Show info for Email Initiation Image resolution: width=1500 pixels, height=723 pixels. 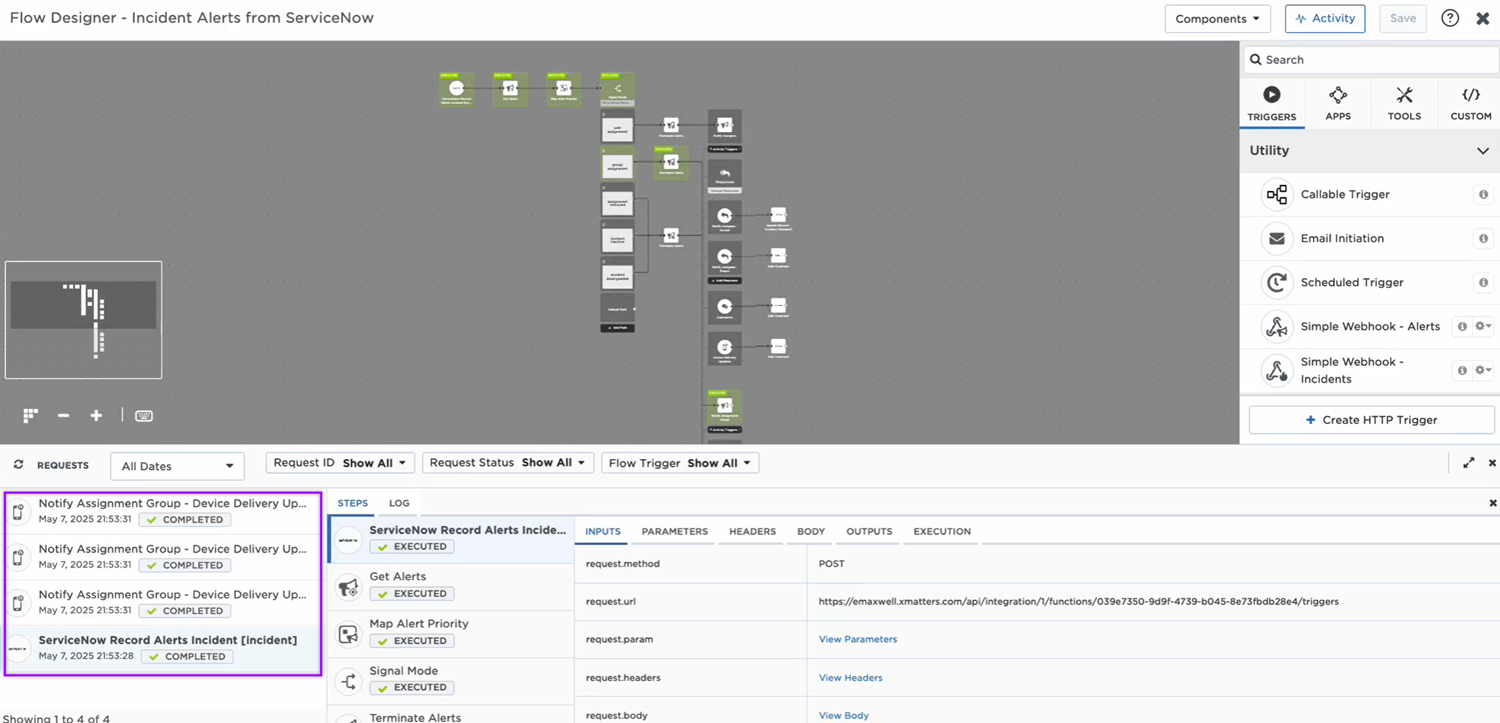1483,238
